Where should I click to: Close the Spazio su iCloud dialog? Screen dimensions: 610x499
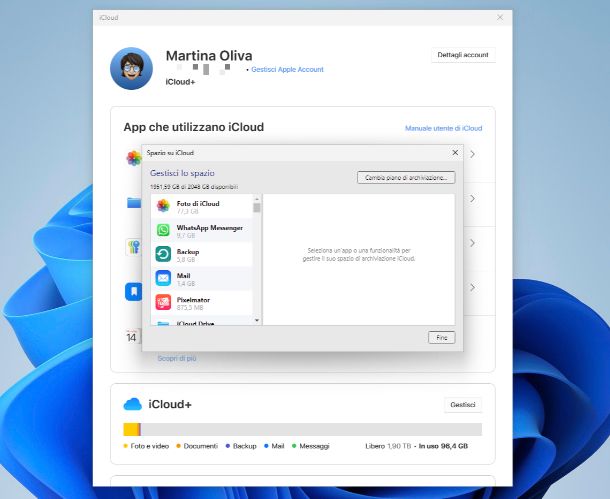click(455, 152)
